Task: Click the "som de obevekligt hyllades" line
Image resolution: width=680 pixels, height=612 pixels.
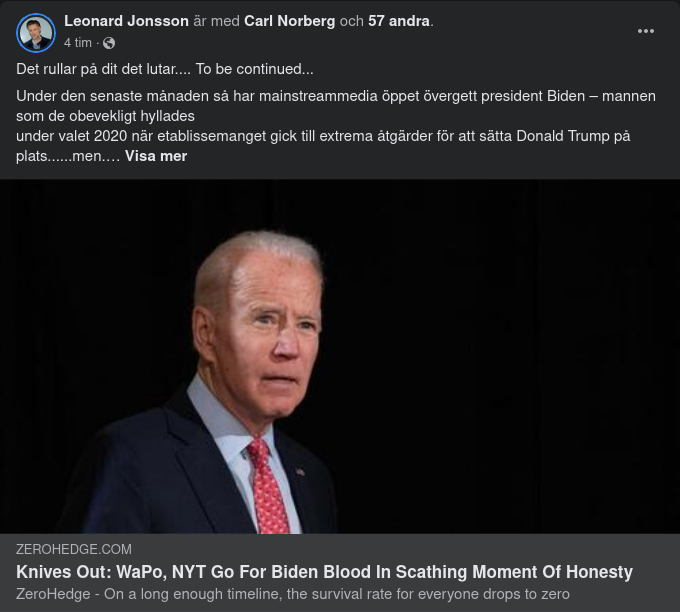Action: [x=105, y=116]
